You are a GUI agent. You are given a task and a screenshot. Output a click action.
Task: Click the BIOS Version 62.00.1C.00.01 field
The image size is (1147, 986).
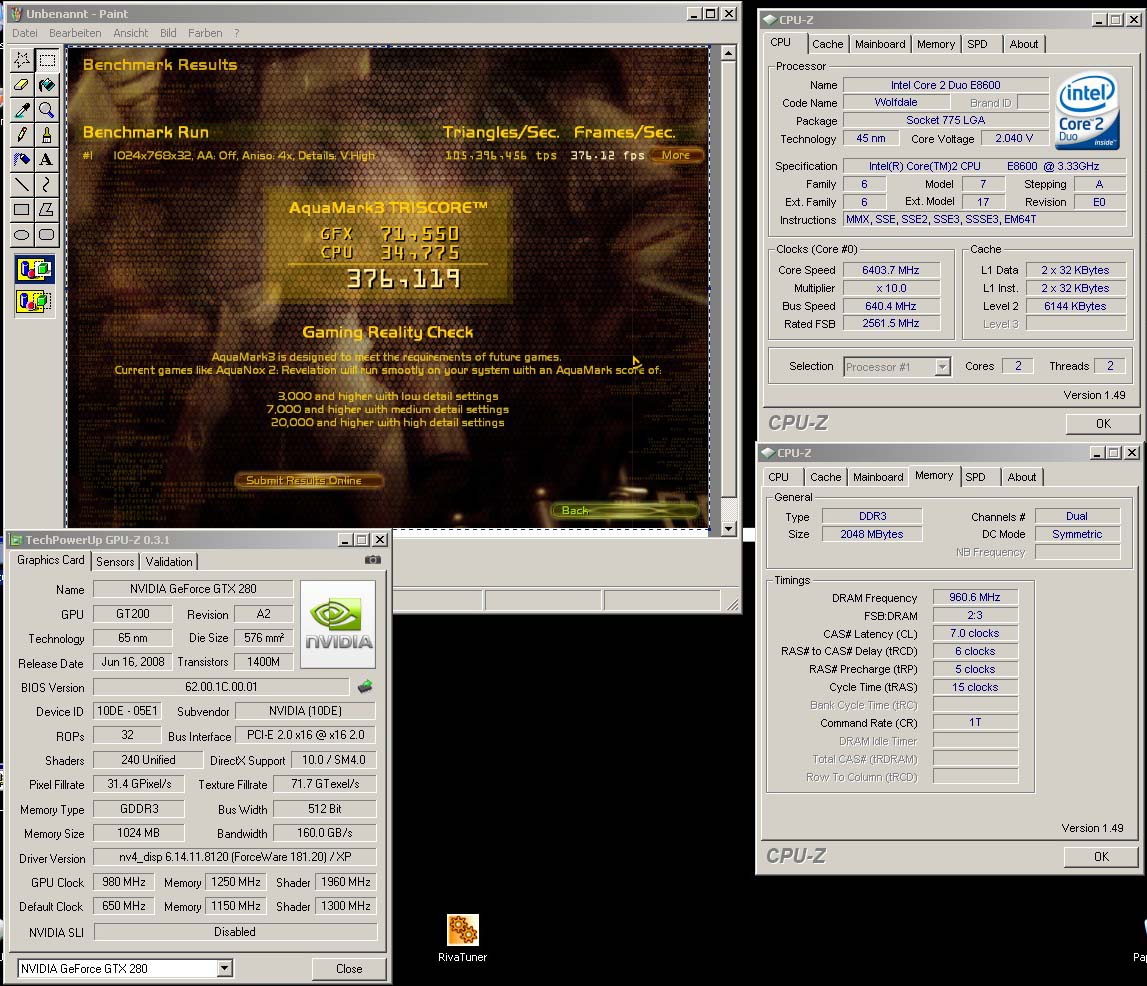pyautogui.click(x=221, y=687)
